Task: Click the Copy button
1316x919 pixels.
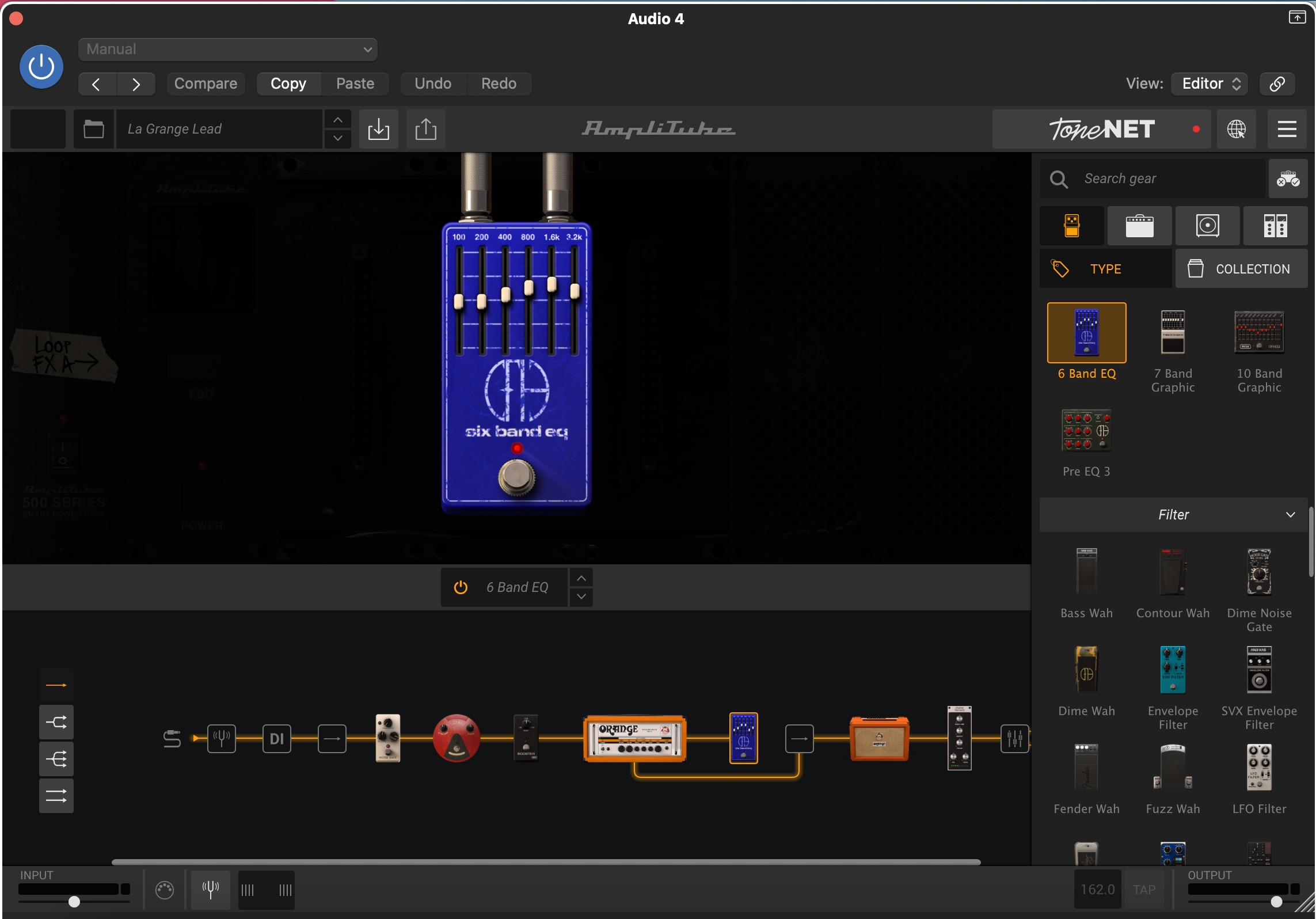Action: pos(288,84)
